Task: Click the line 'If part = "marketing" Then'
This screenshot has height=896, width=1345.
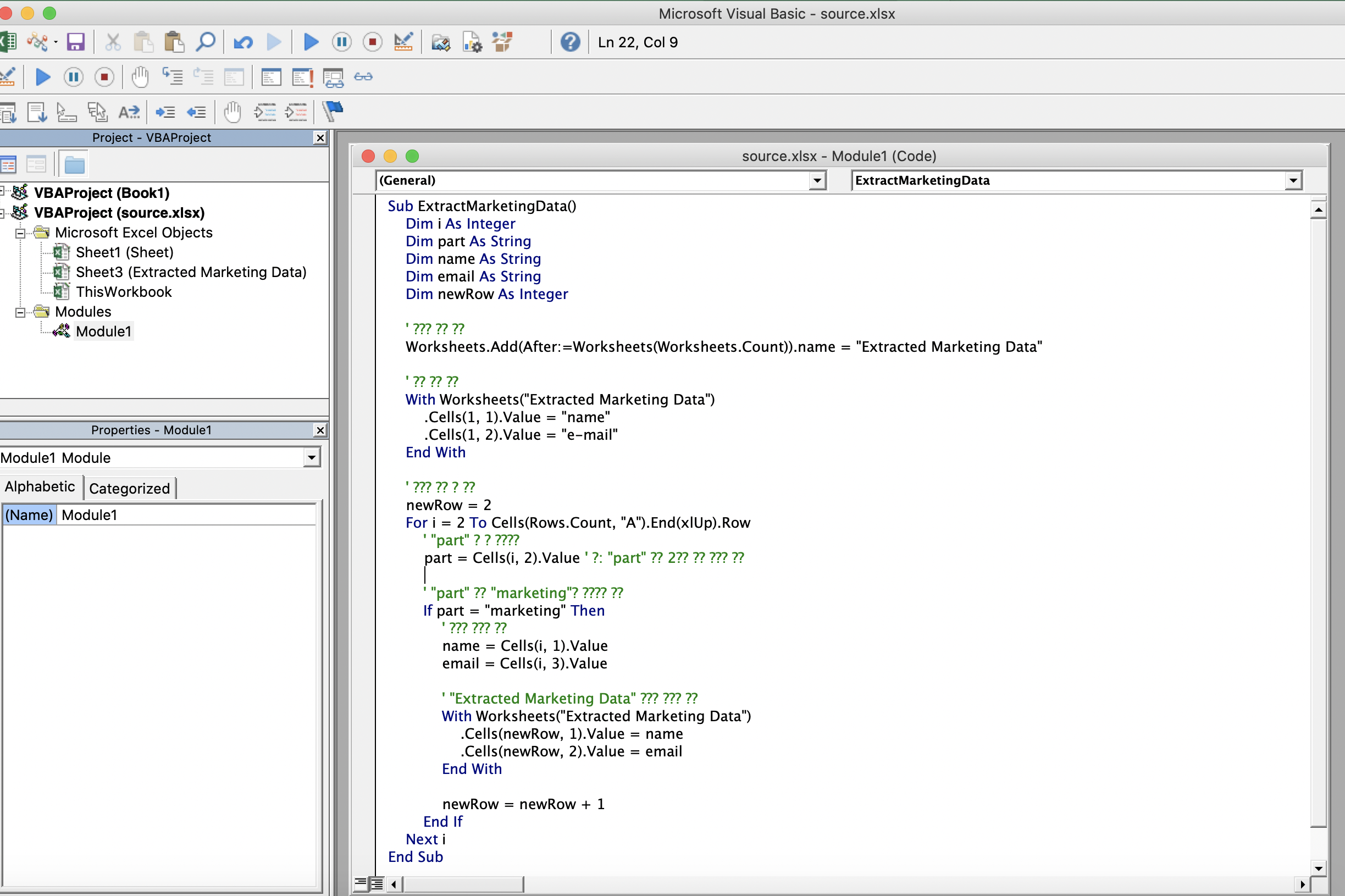Action: [x=514, y=610]
